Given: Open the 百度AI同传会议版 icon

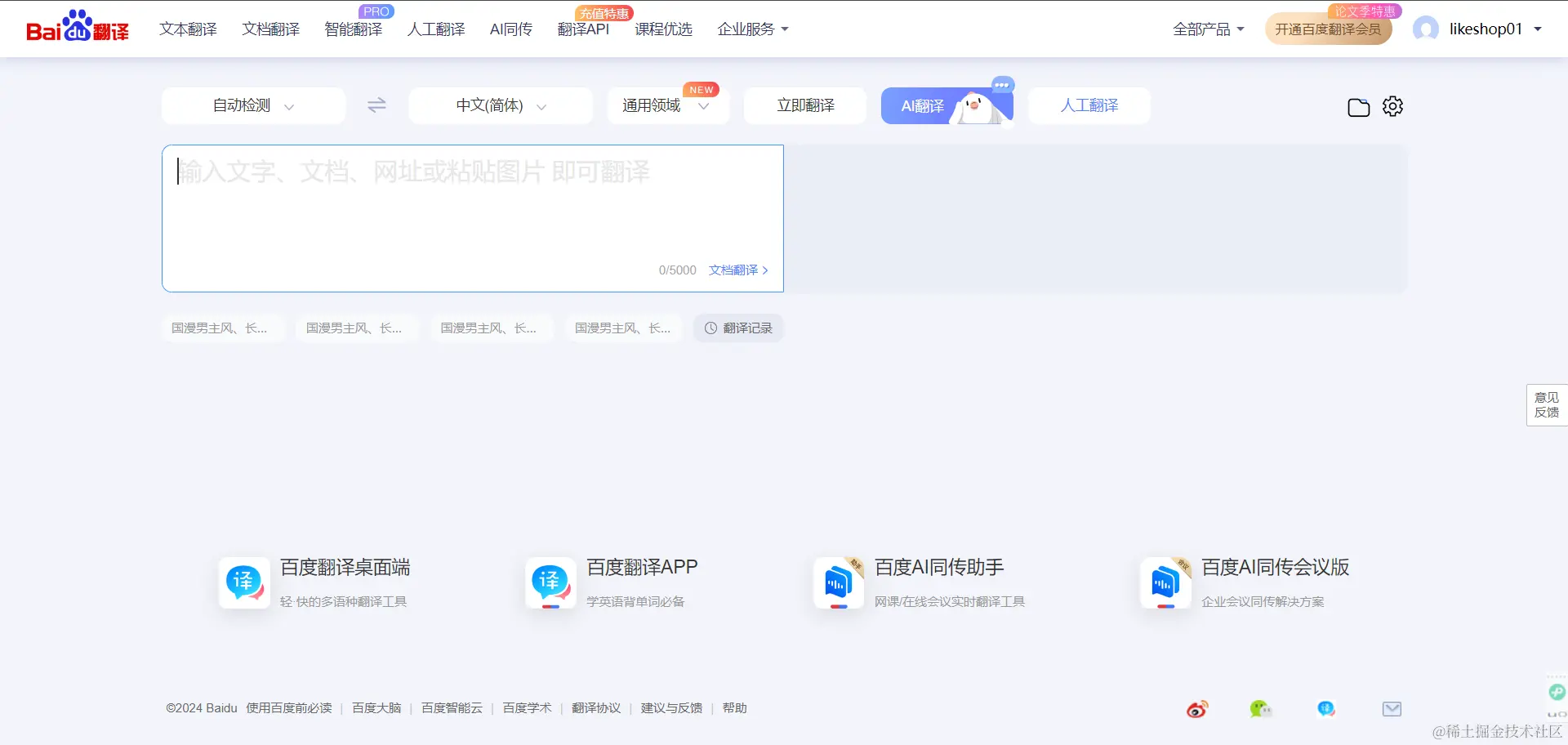Looking at the screenshot, I should (x=1165, y=582).
